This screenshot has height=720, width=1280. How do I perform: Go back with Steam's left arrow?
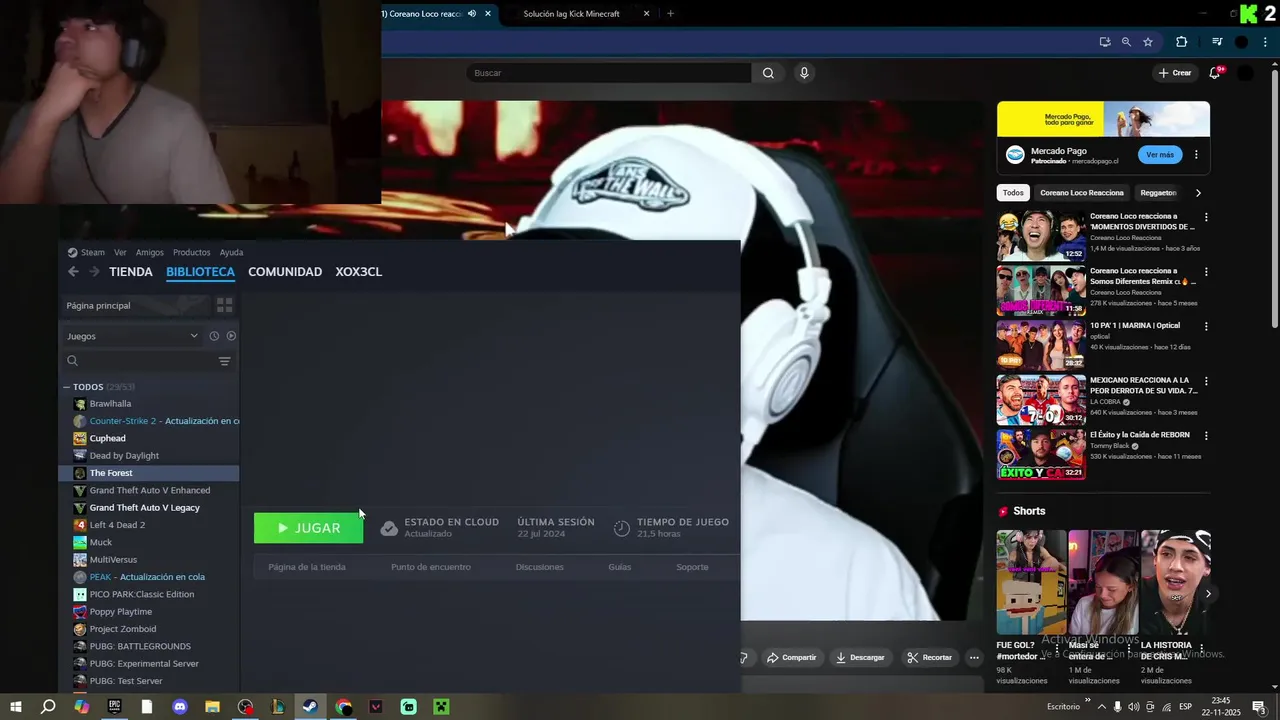73,272
